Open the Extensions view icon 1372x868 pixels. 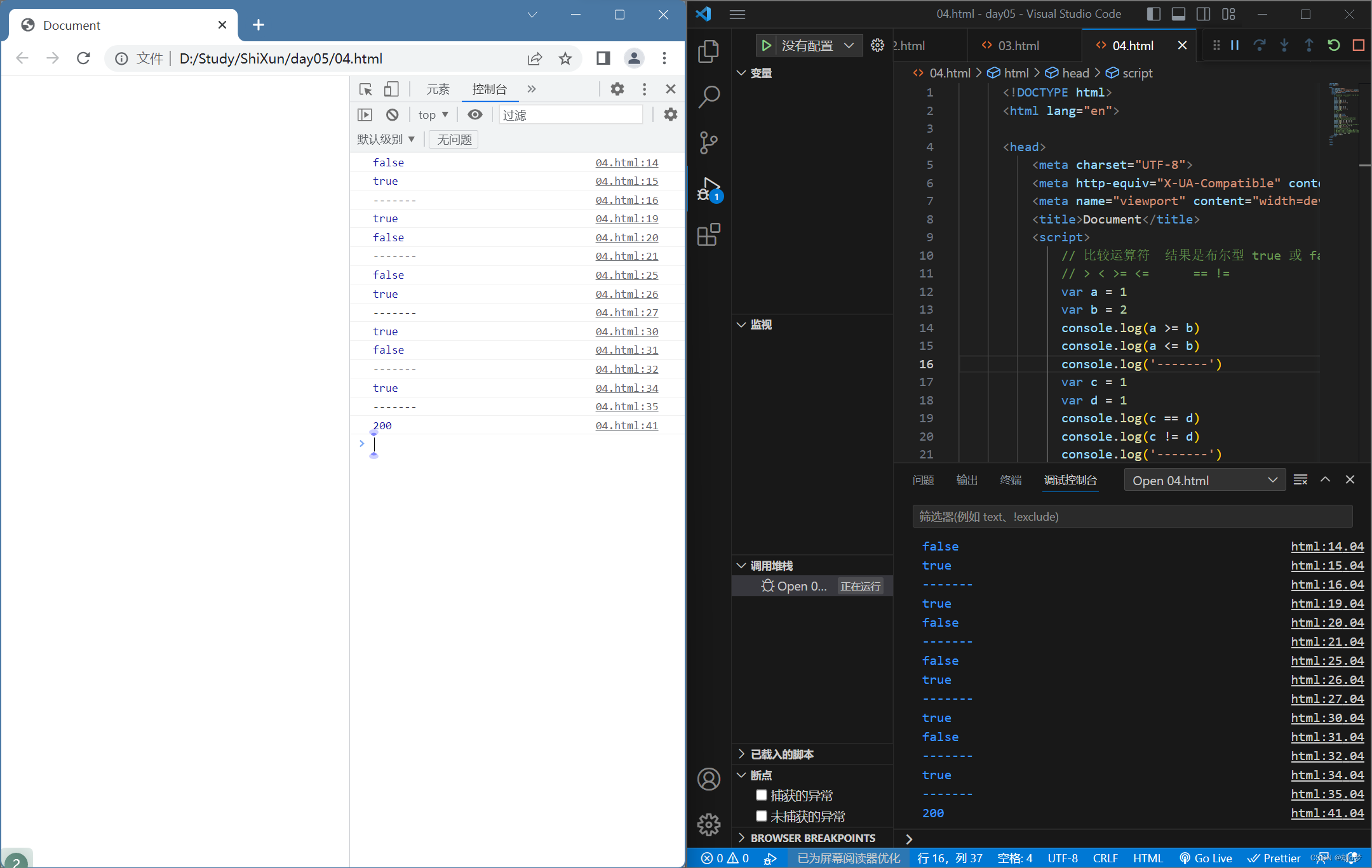pos(708,234)
